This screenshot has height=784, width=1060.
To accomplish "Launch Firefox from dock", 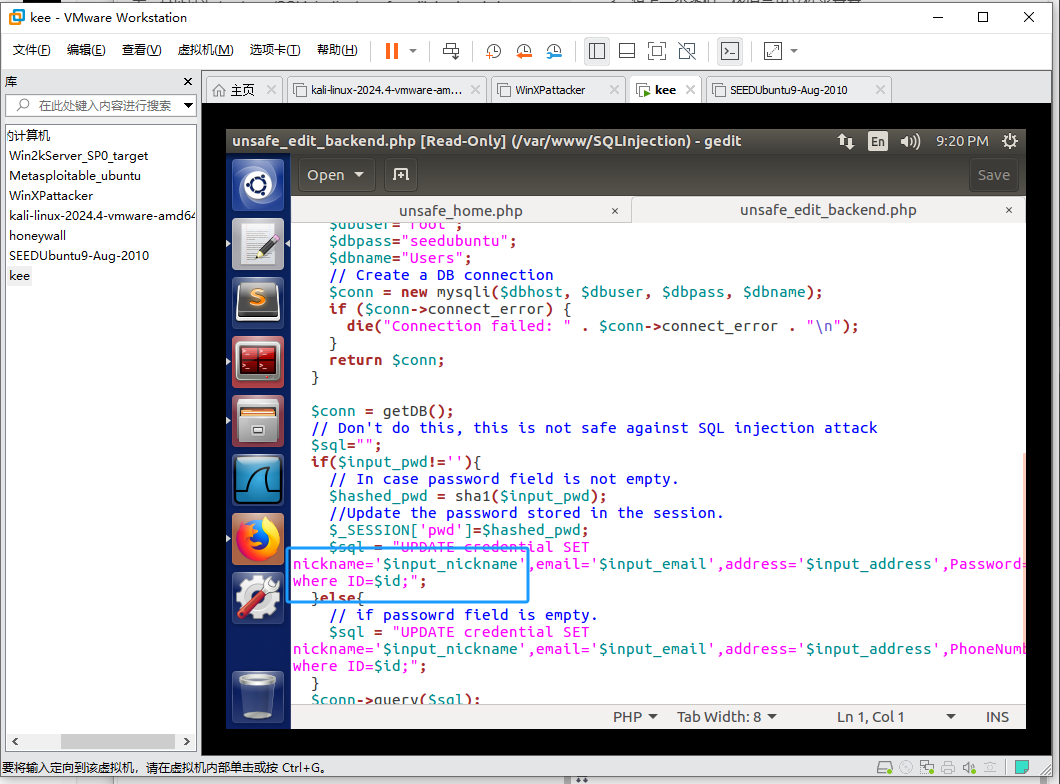I will 258,539.
